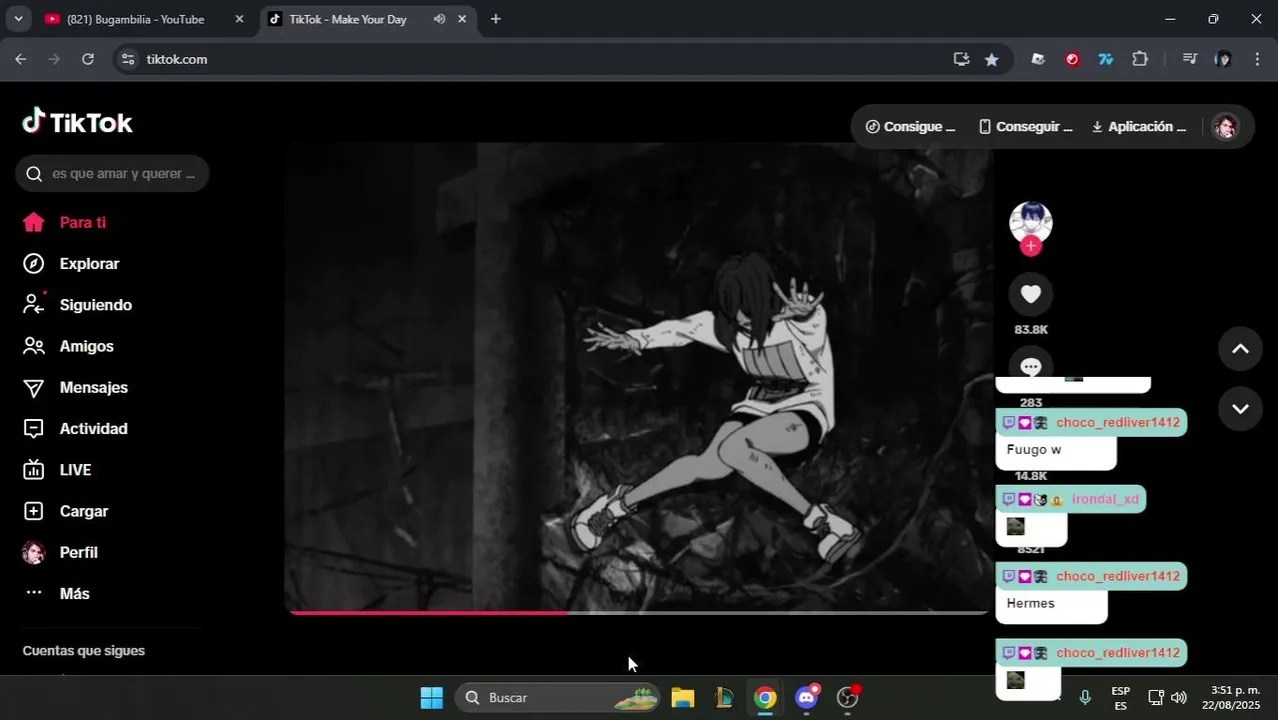The height and width of the screenshot is (720, 1278).
Task: Open the Actividad notifications
Action: pyautogui.click(x=75, y=429)
